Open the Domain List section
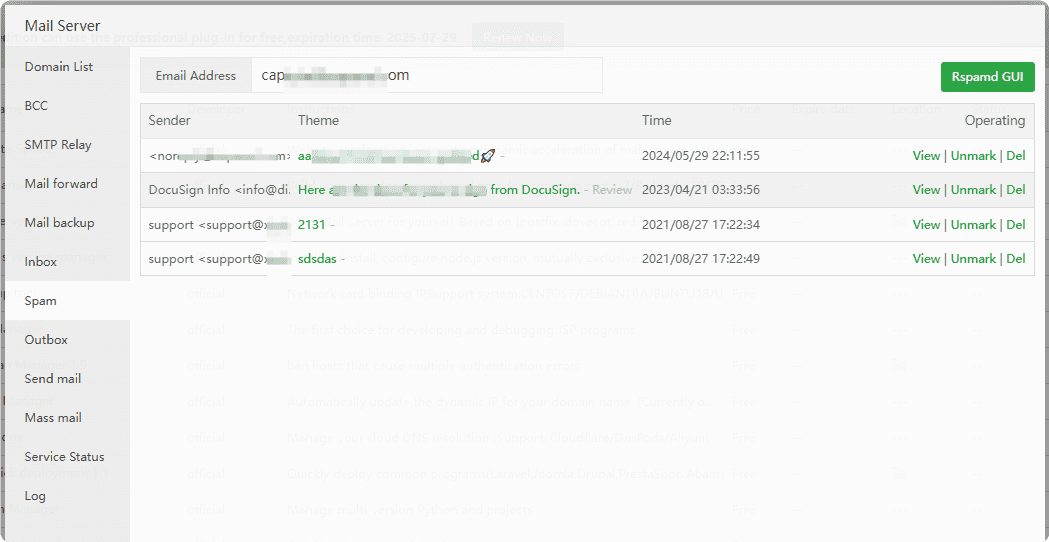This screenshot has height=542, width=1049. (x=59, y=67)
